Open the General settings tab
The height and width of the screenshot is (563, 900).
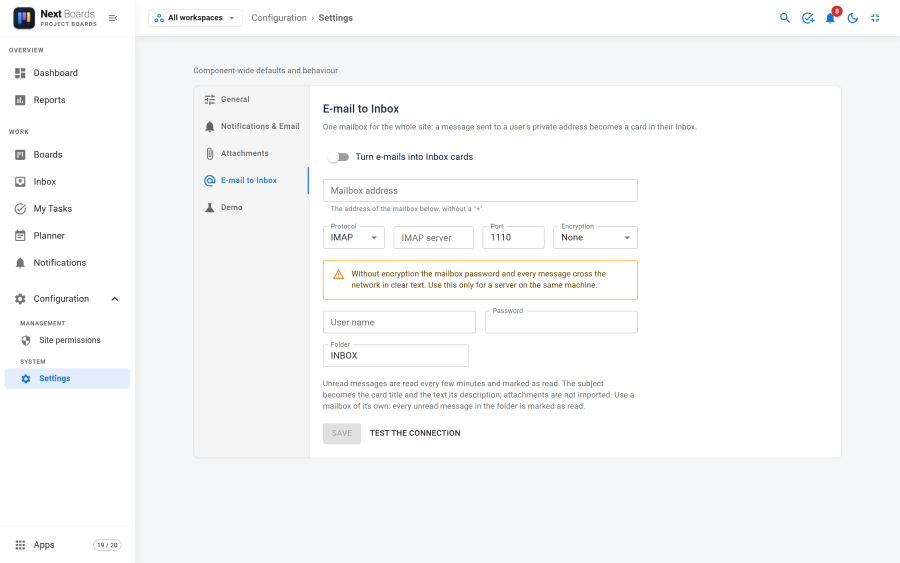click(x=251, y=99)
